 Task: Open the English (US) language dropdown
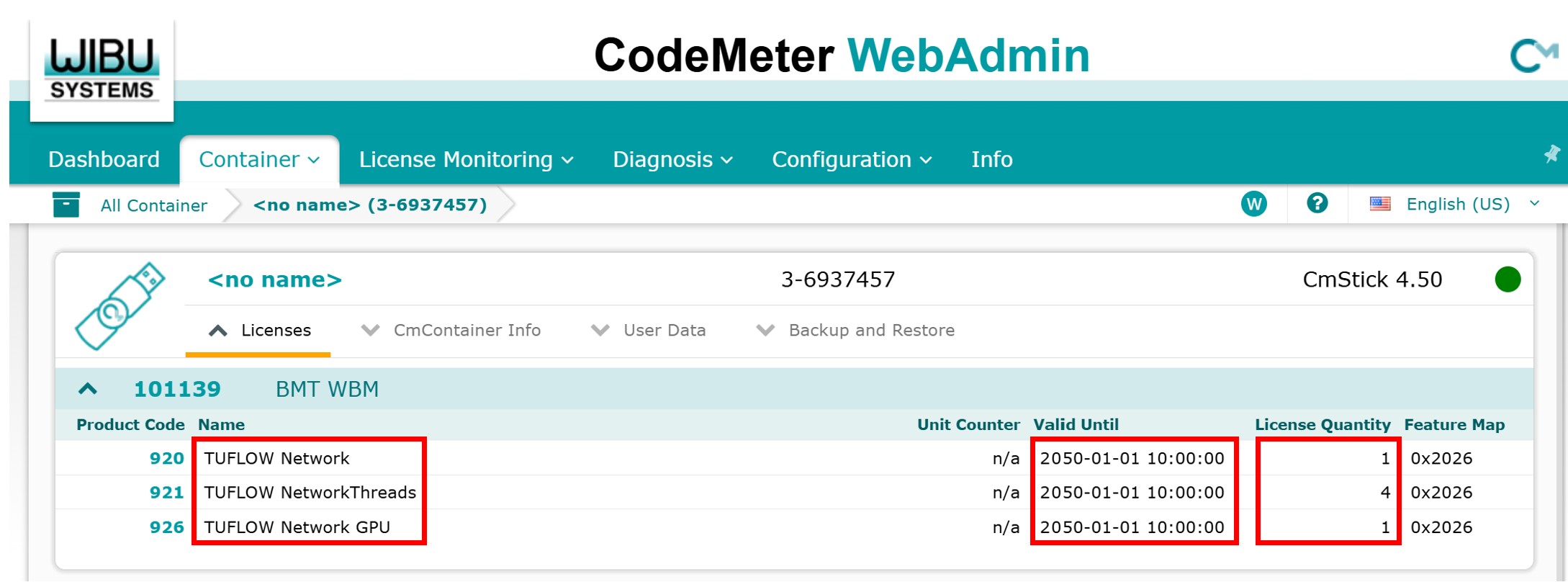1472,205
